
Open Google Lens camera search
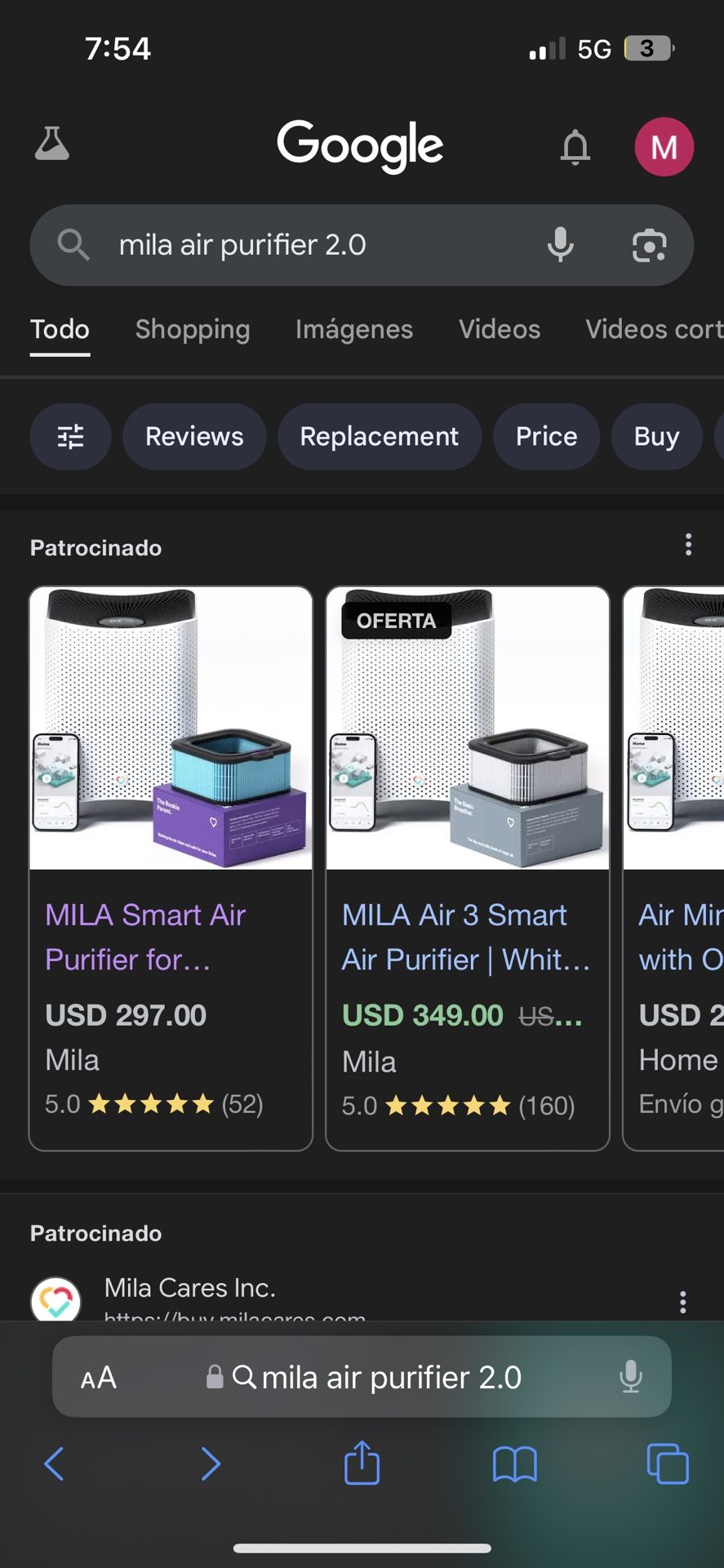pyautogui.click(x=649, y=245)
